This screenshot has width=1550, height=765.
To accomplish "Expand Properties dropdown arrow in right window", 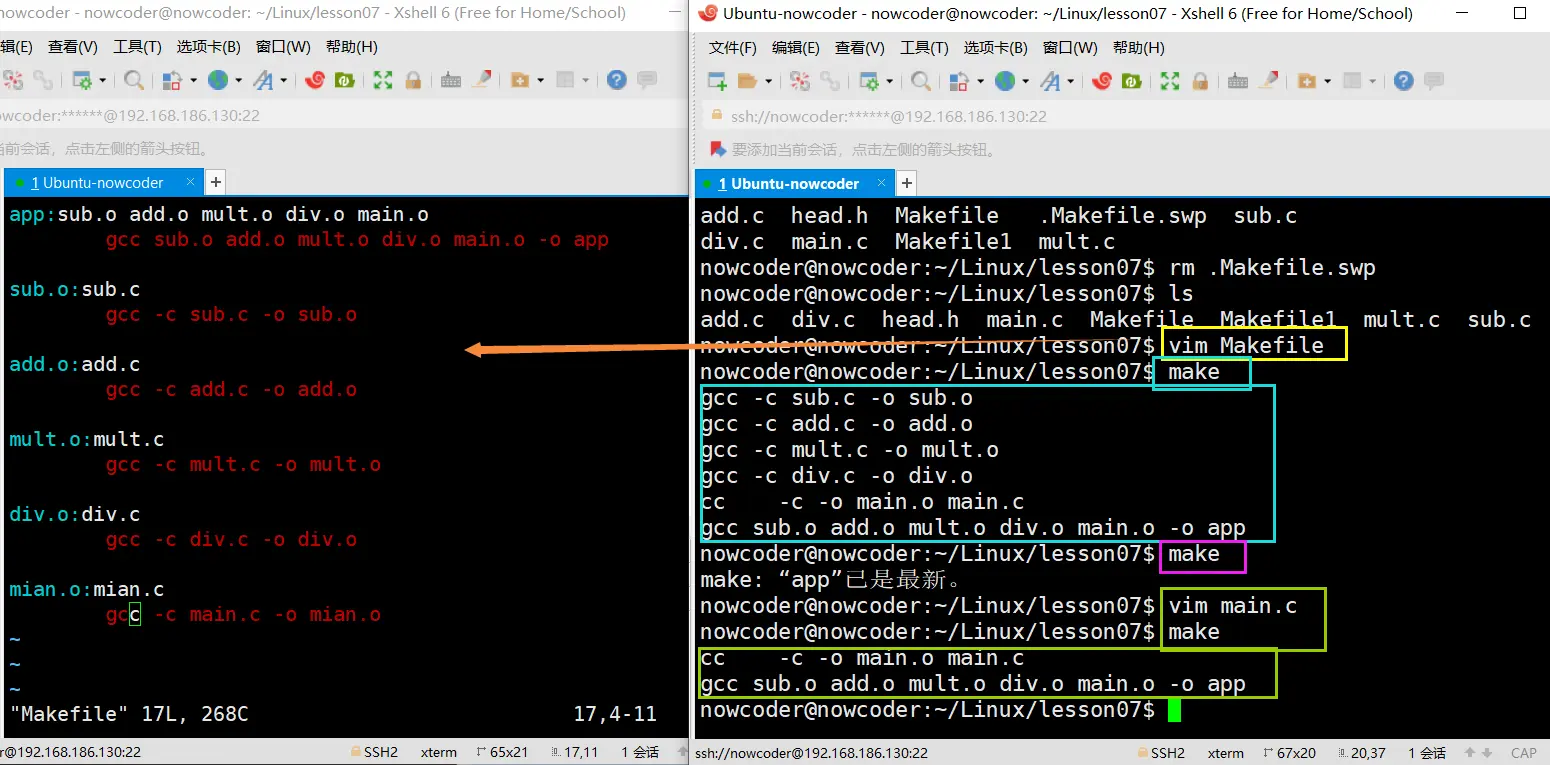I will 888,81.
